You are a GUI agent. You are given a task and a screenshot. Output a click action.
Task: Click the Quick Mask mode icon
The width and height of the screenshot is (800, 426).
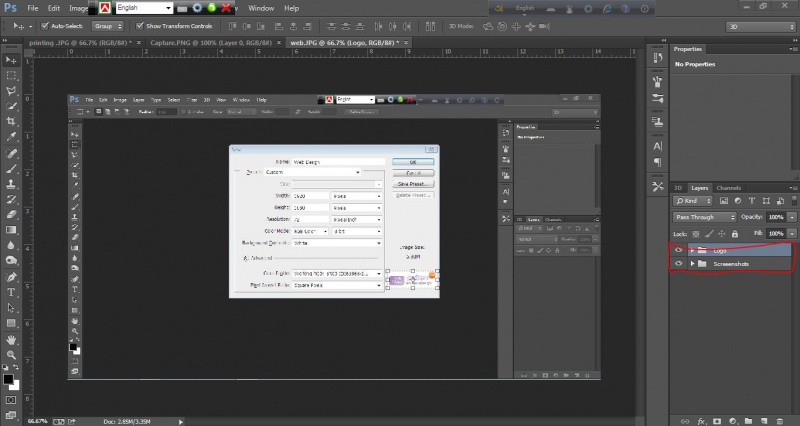click(x=11, y=401)
